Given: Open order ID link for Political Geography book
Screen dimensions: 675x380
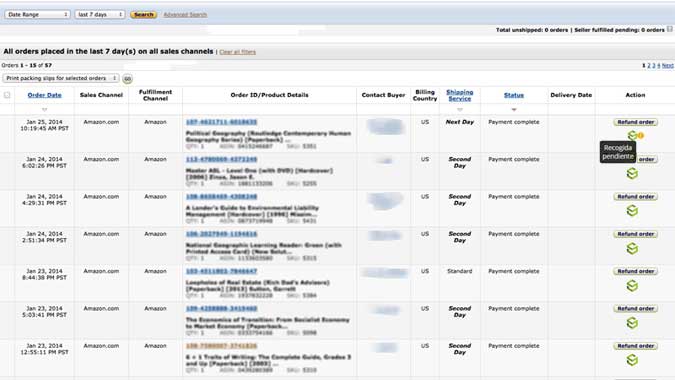Looking at the screenshot, I should (221, 122).
